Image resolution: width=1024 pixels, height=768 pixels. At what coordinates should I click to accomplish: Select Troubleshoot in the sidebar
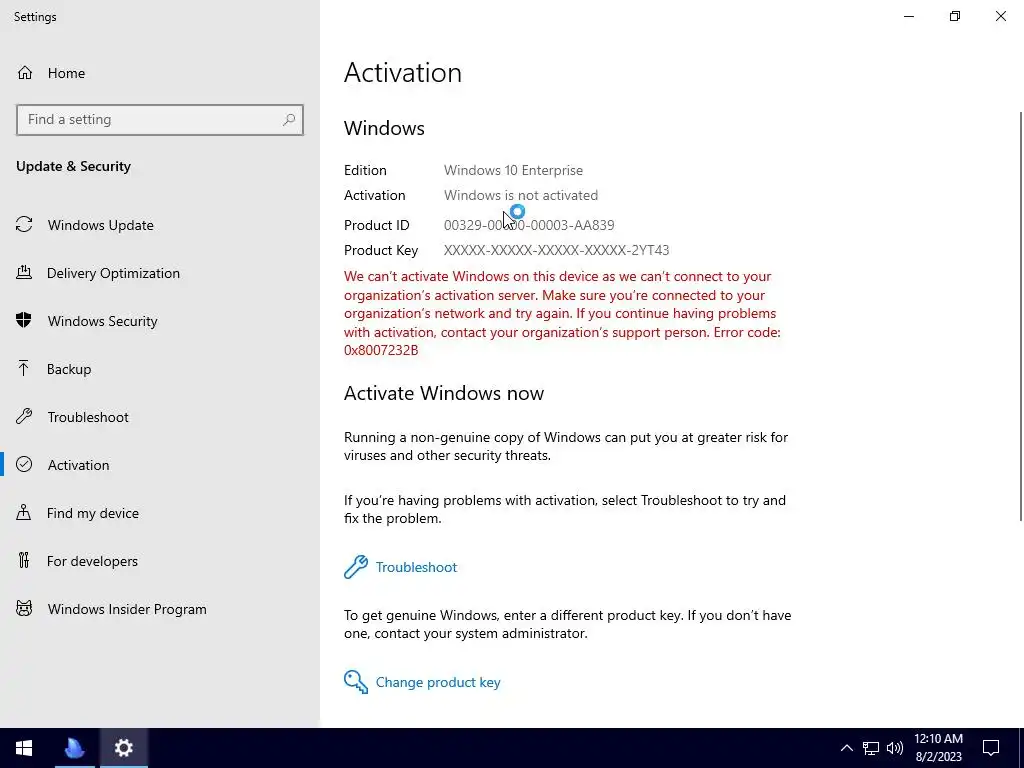point(160,417)
